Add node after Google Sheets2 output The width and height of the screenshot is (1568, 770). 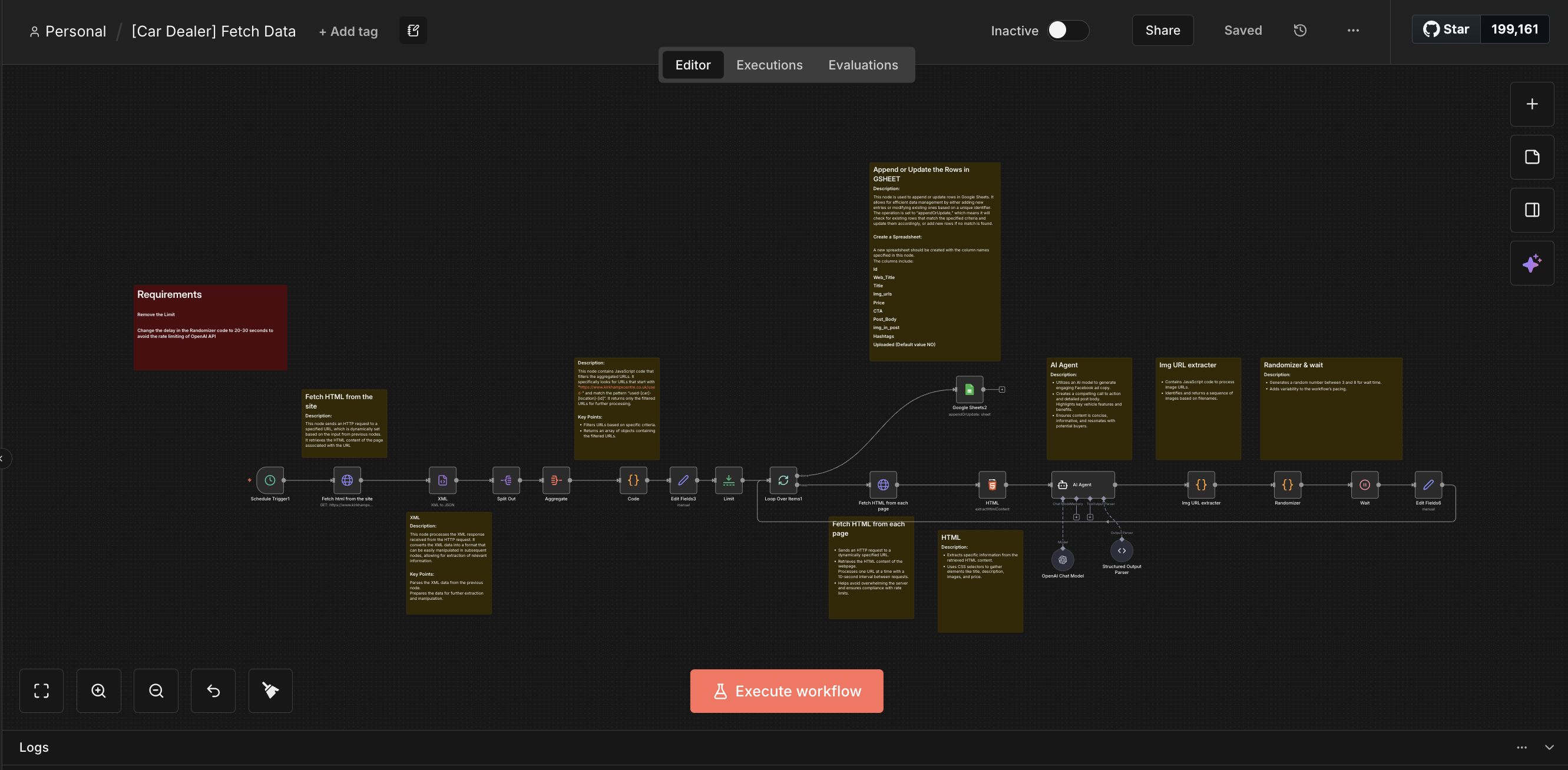pyautogui.click(x=1002, y=389)
